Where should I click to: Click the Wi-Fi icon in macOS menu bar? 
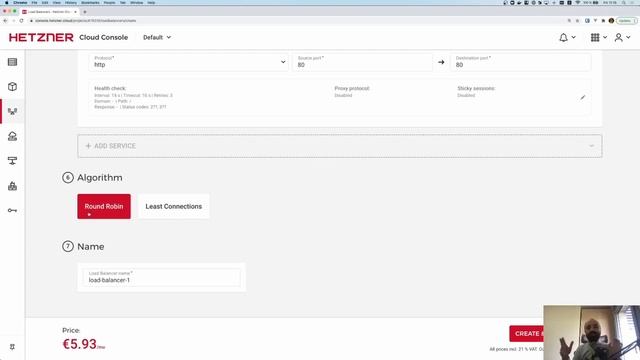[578, 2]
